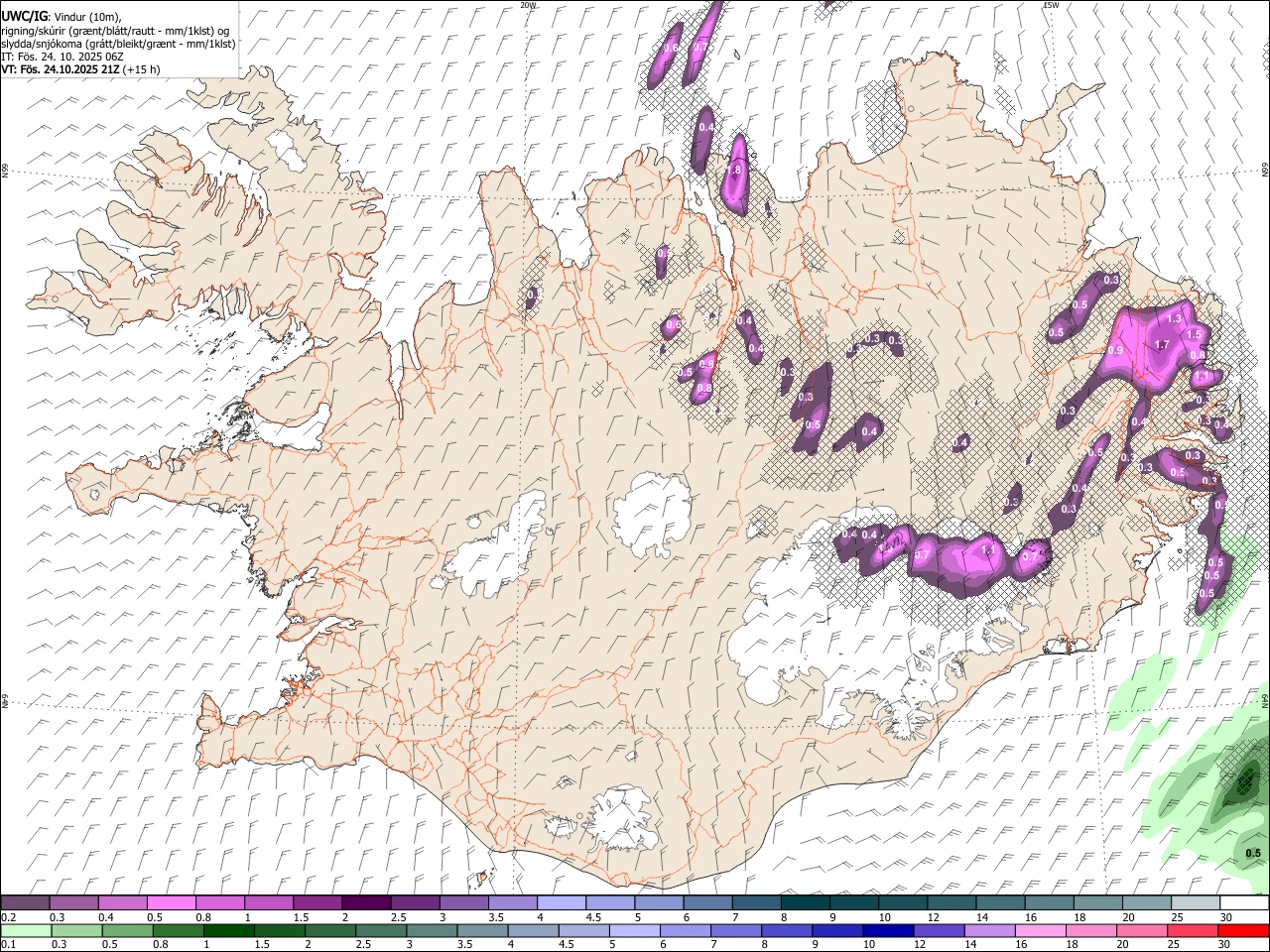Image resolution: width=1270 pixels, height=952 pixels.
Task: Click the 'UWC/IG' title text
Action: 24,17
